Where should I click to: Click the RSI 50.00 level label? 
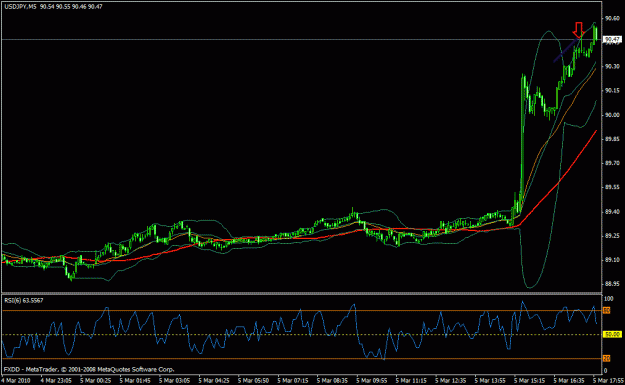point(612,334)
